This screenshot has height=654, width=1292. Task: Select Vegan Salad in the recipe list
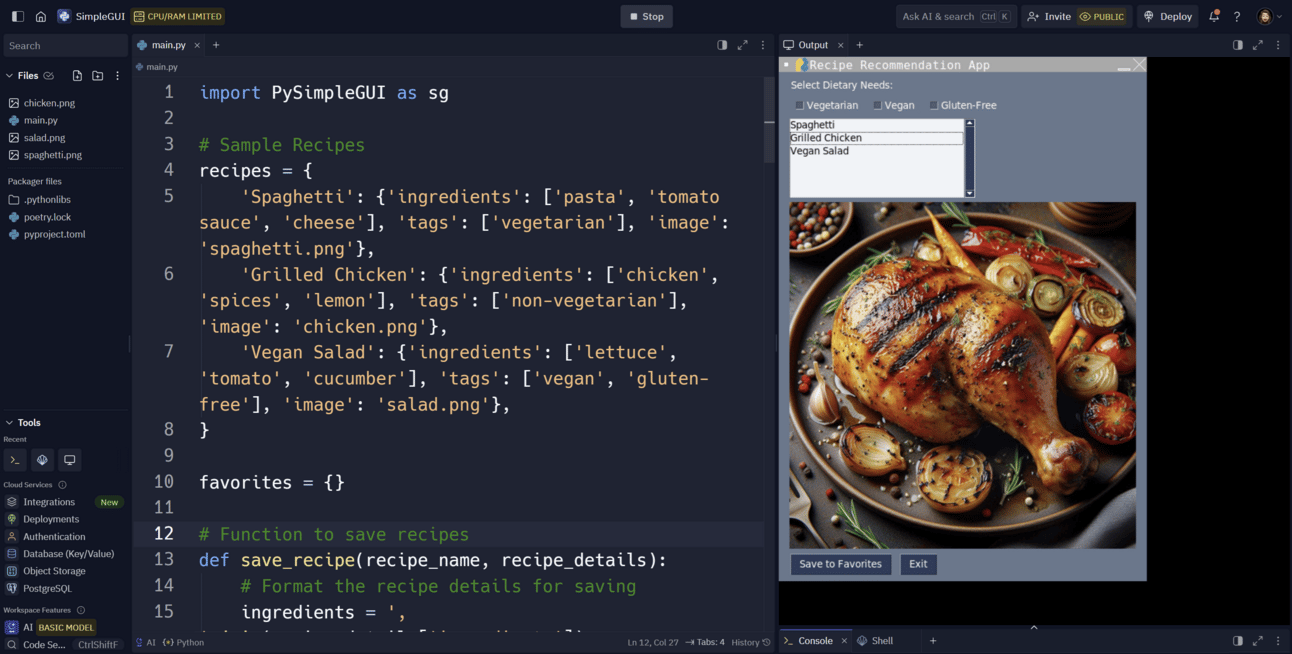(x=876, y=151)
